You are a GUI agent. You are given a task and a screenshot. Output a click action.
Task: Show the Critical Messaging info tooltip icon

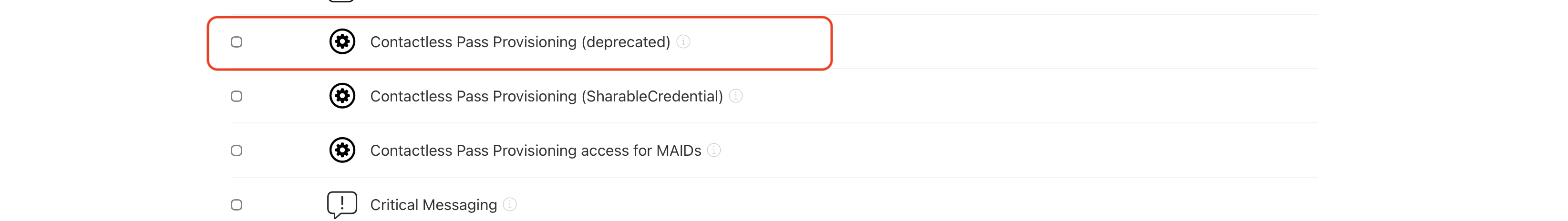(510, 205)
